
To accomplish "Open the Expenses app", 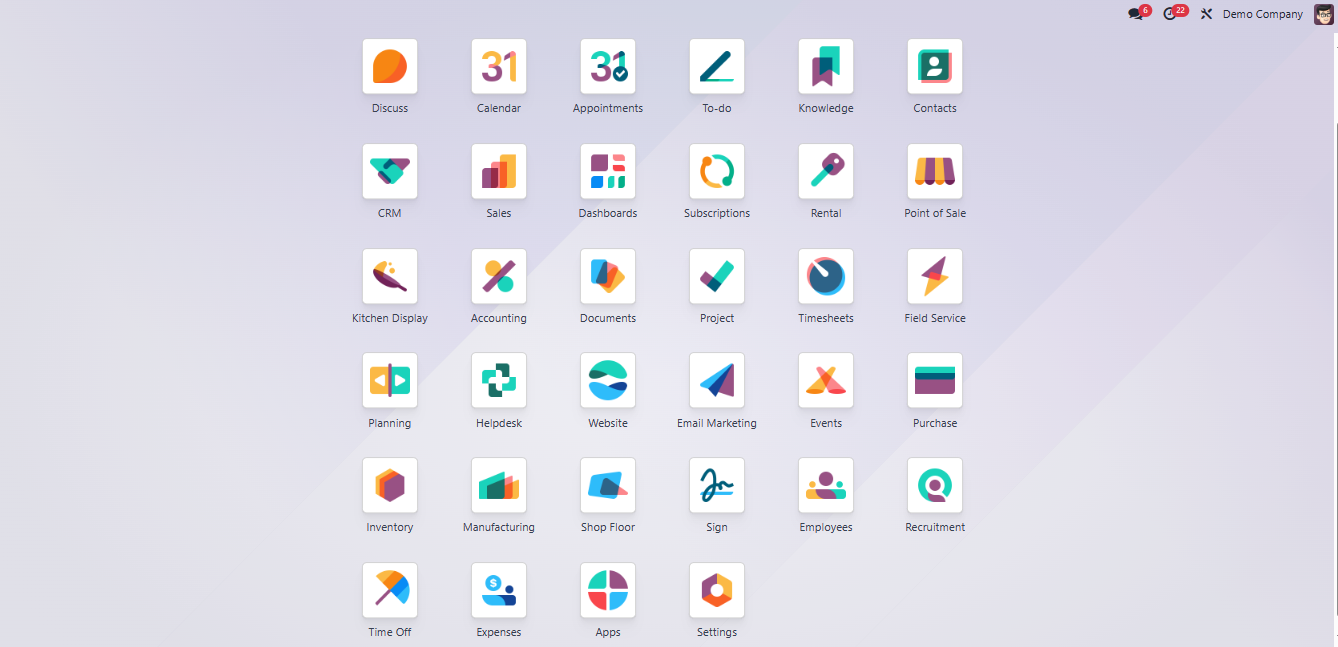I will point(498,590).
